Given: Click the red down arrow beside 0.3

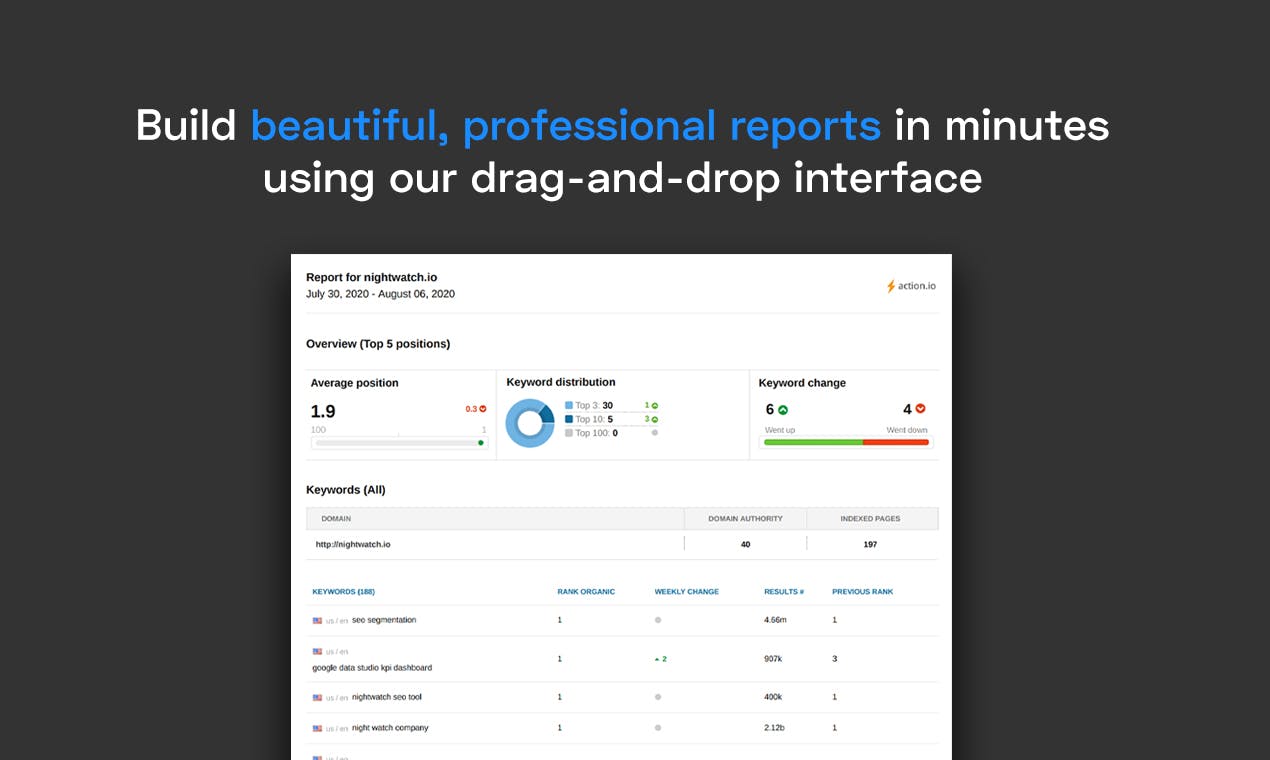Looking at the screenshot, I should 483,409.
